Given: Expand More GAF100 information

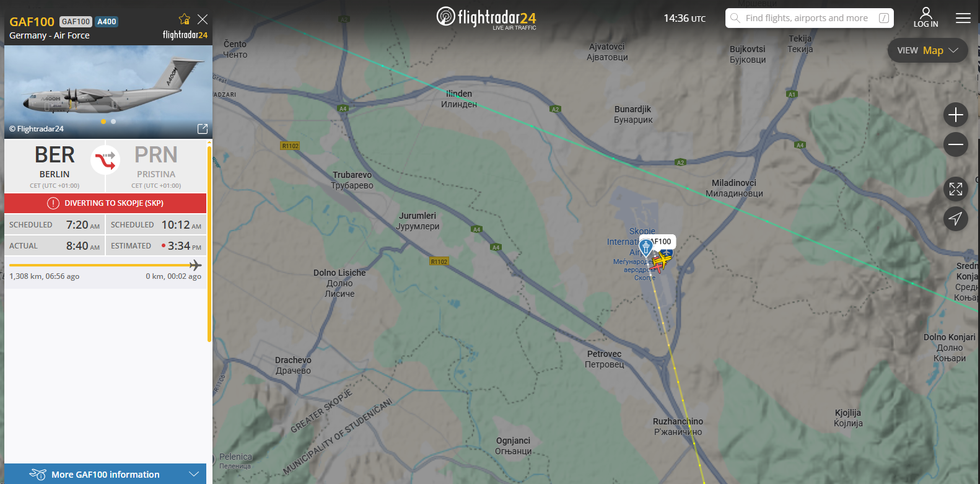Looking at the screenshot, I should coord(105,474).
